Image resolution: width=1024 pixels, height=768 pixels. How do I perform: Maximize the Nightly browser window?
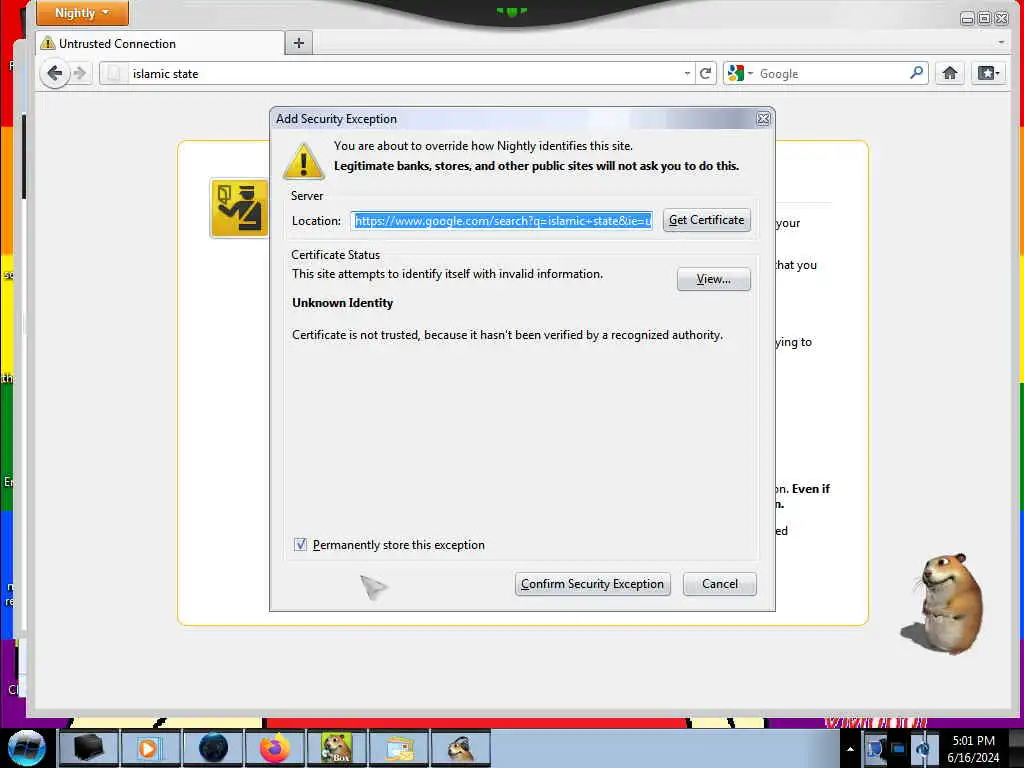click(x=984, y=18)
